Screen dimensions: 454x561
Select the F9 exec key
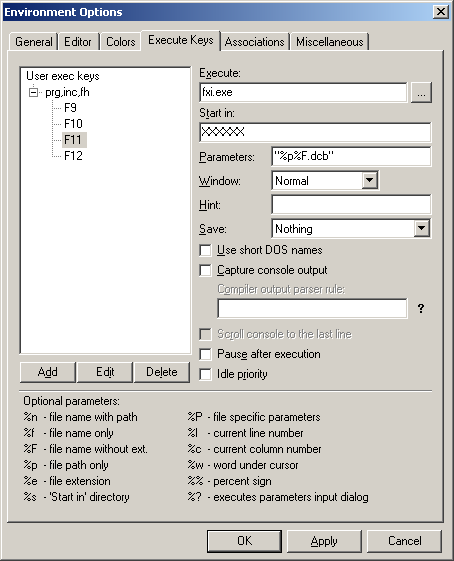[x=70, y=108]
